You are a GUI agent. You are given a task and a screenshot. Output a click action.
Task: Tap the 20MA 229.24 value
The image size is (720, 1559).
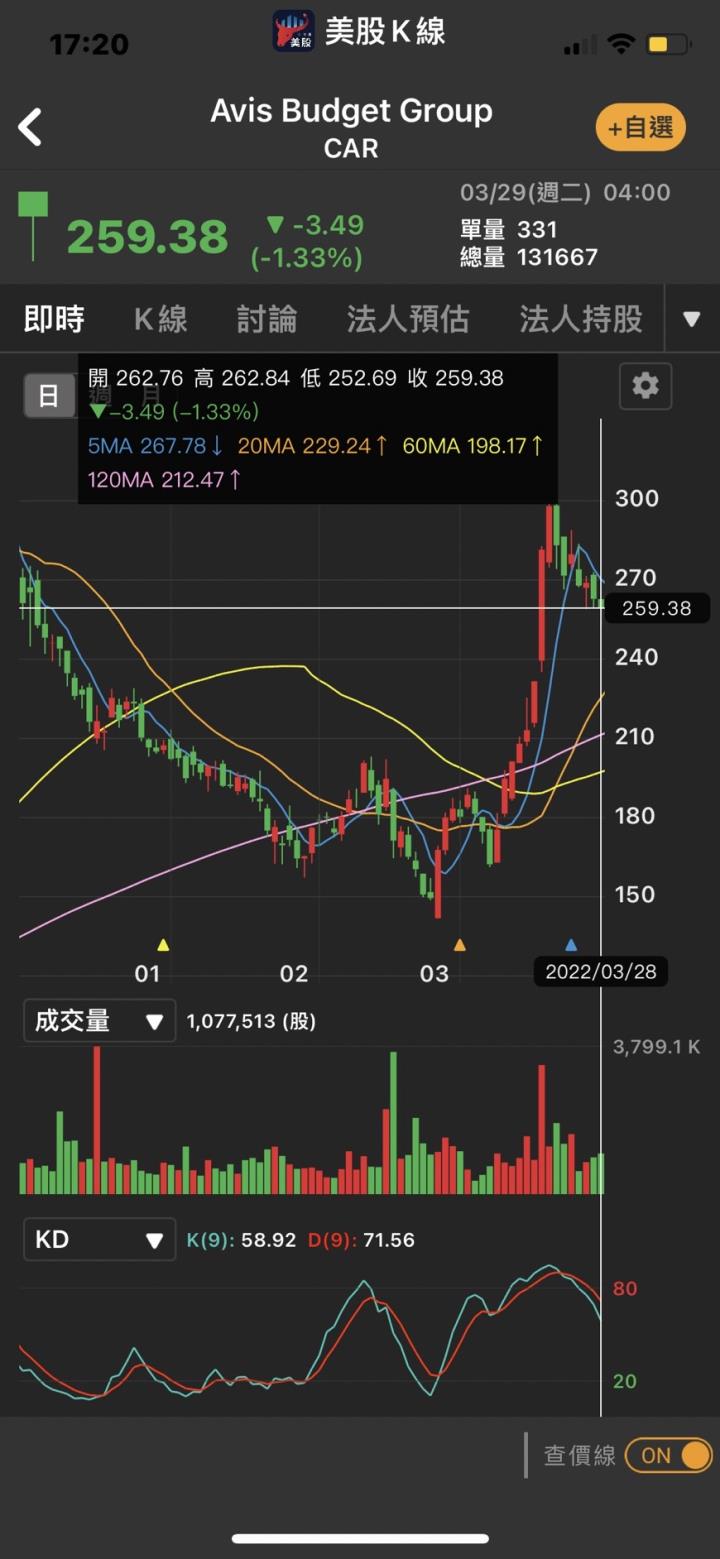pyautogui.click(x=313, y=446)
